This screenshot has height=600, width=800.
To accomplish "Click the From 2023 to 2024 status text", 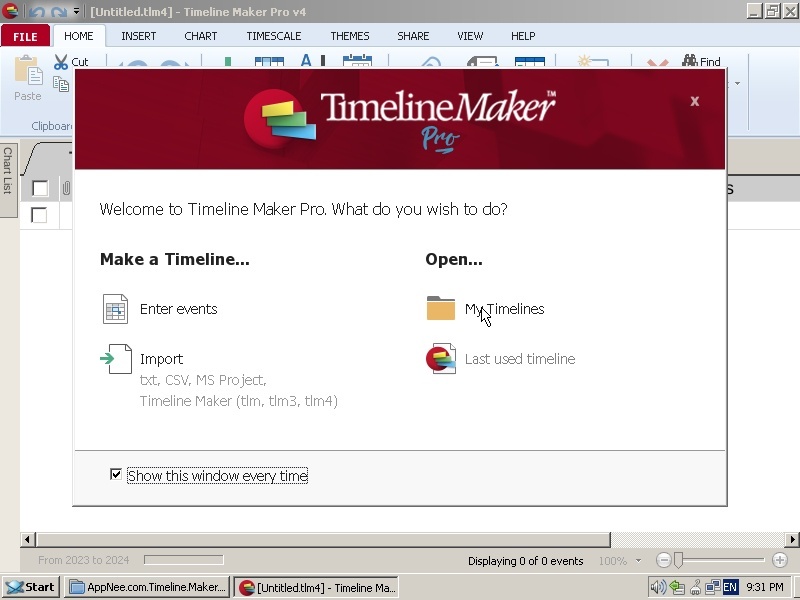I will pos(84,560).
